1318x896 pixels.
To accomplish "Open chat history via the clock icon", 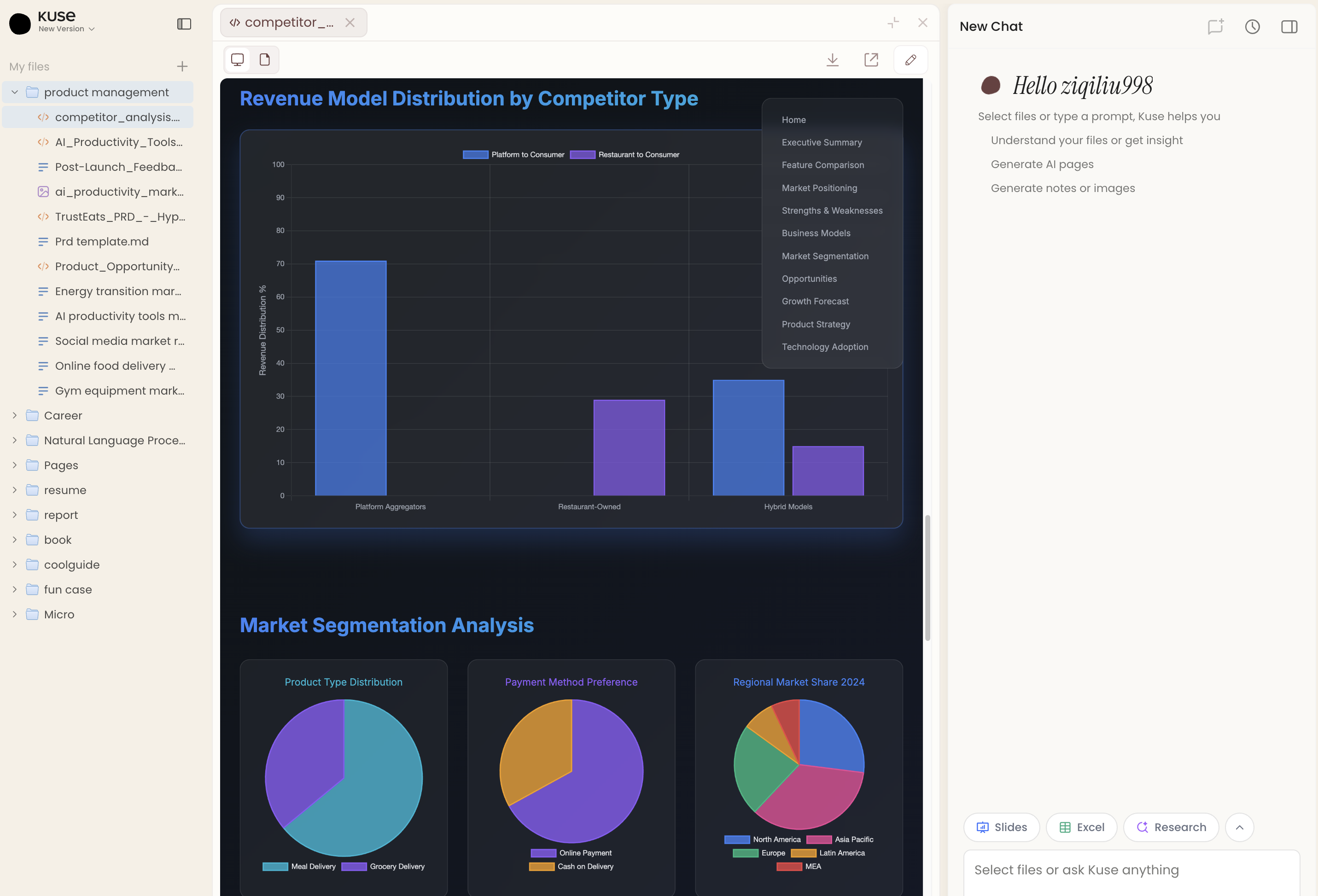I will pos(1252,26).
